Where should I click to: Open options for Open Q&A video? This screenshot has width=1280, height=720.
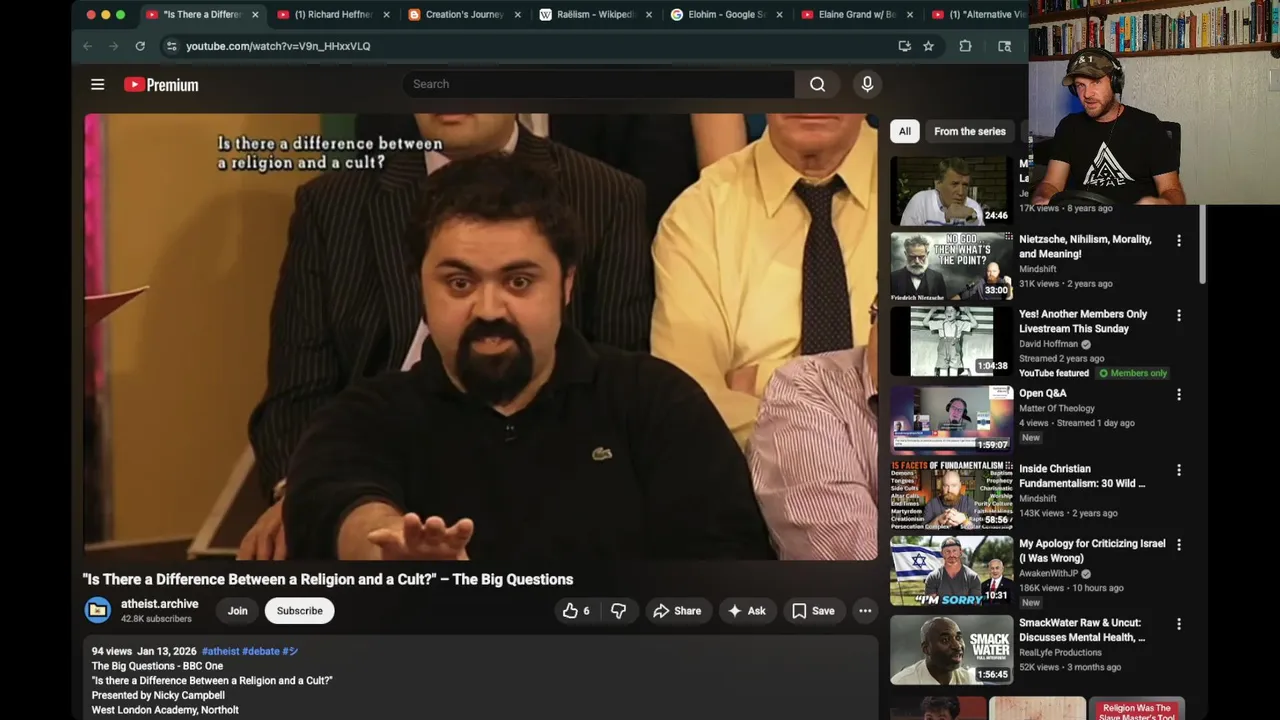coord(1178,395)
